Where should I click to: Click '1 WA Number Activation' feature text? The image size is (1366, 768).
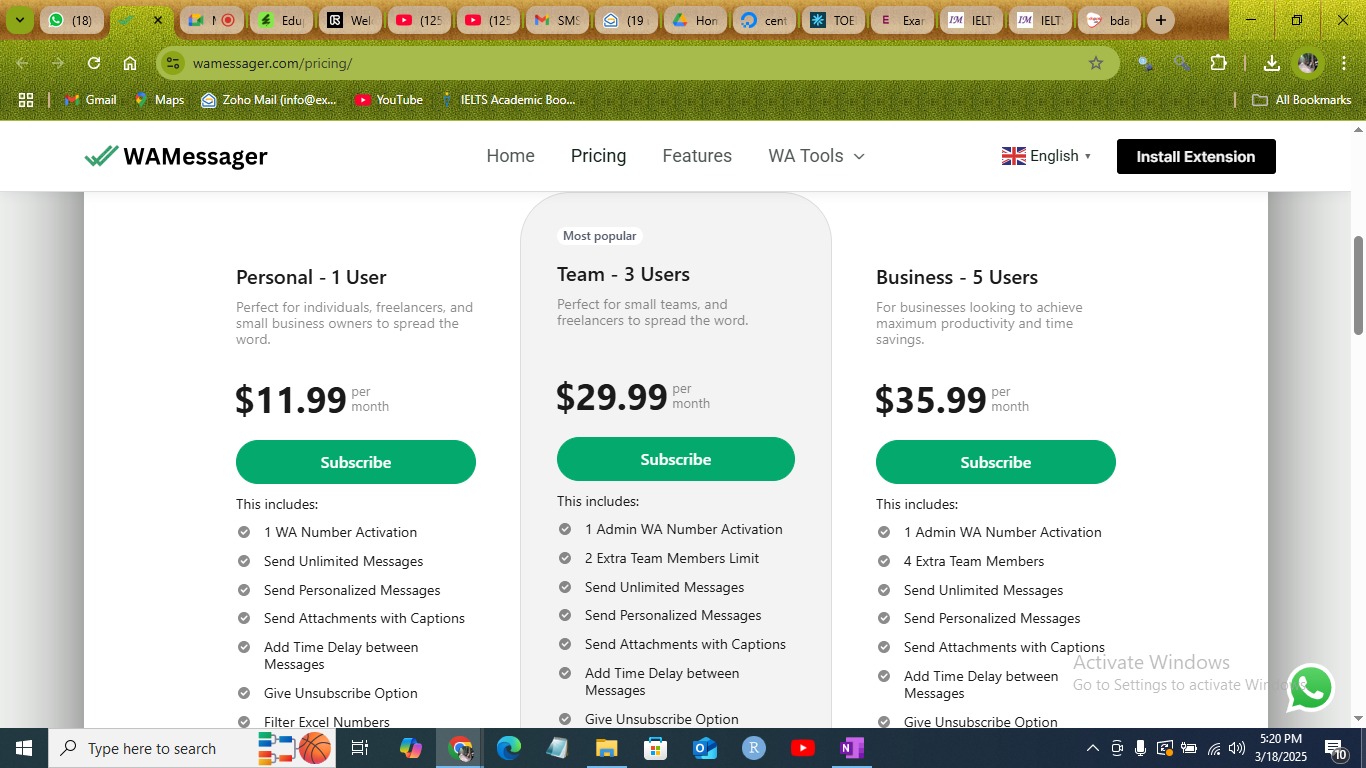pyautogui.click(x=340, y=532)
